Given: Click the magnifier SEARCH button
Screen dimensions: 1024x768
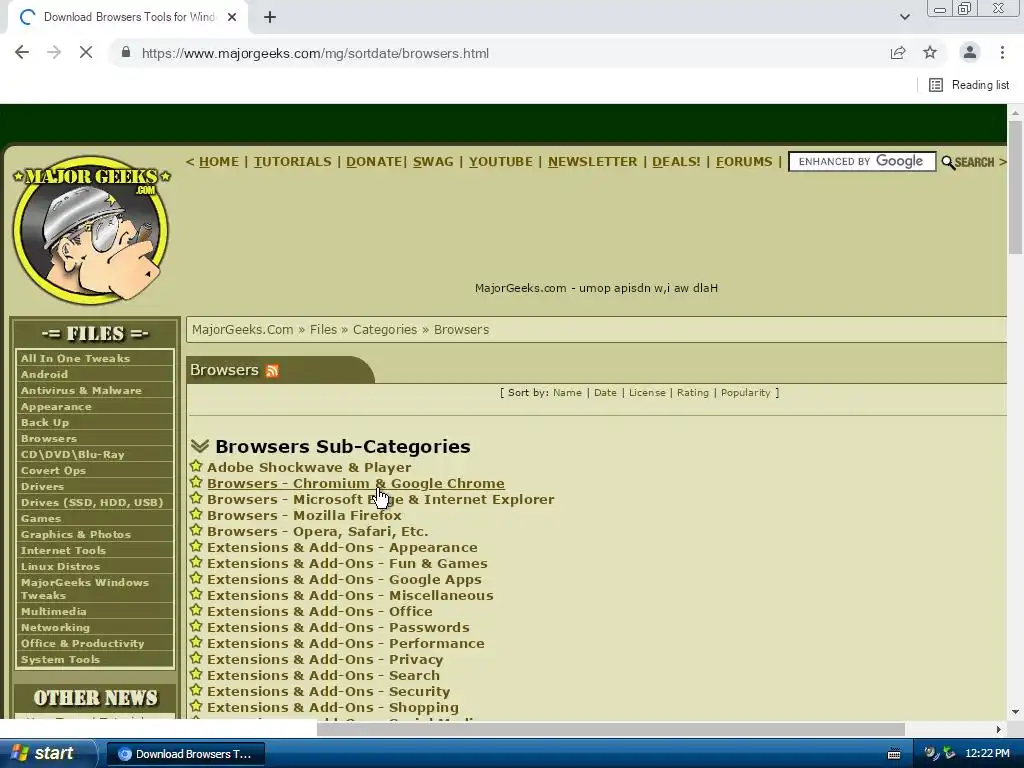Looking at the screenshot, I should (968, 162).
